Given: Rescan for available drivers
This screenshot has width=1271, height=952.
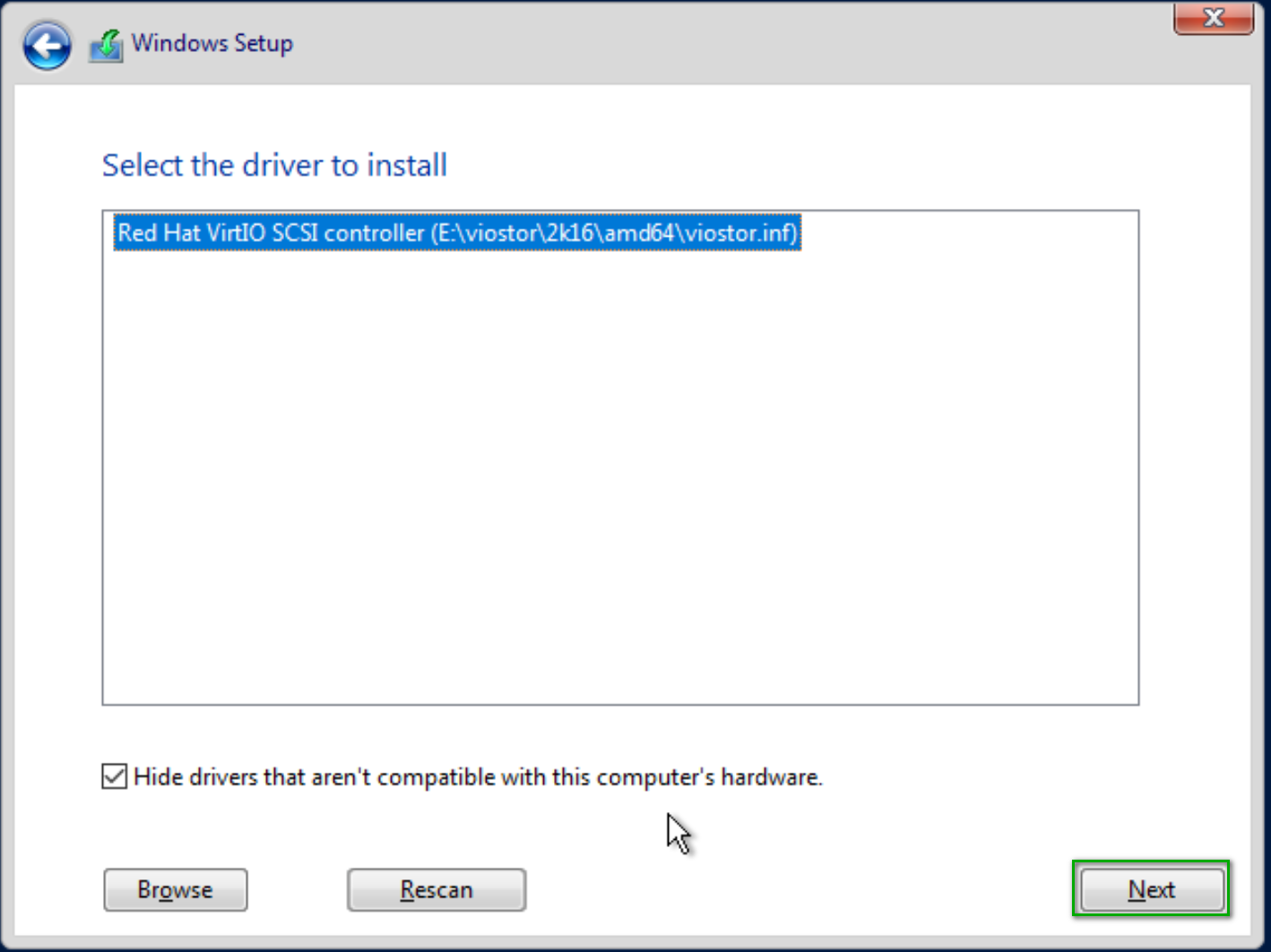Looking at the screenshot, I should click(x=437, y=890).
